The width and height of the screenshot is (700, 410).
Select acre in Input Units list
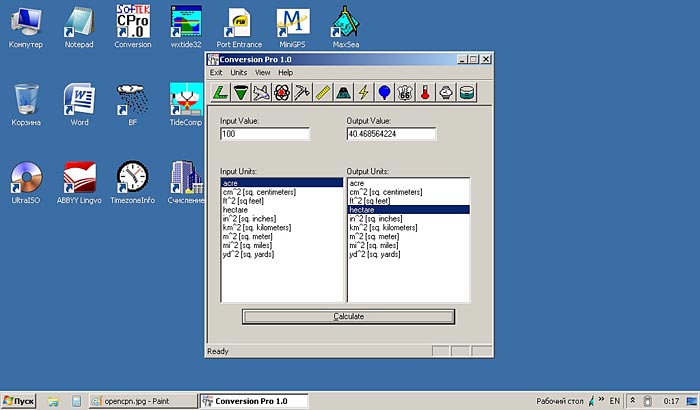tap(282, 183)
